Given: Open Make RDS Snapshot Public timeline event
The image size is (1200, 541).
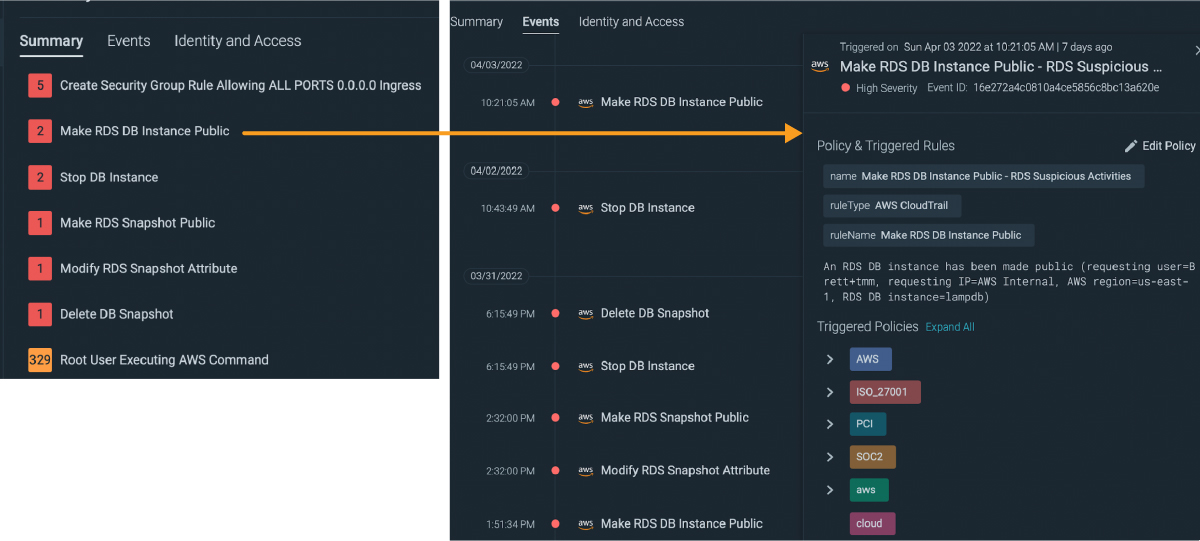Looking at the screenshot, I should [x=675, y=418].
